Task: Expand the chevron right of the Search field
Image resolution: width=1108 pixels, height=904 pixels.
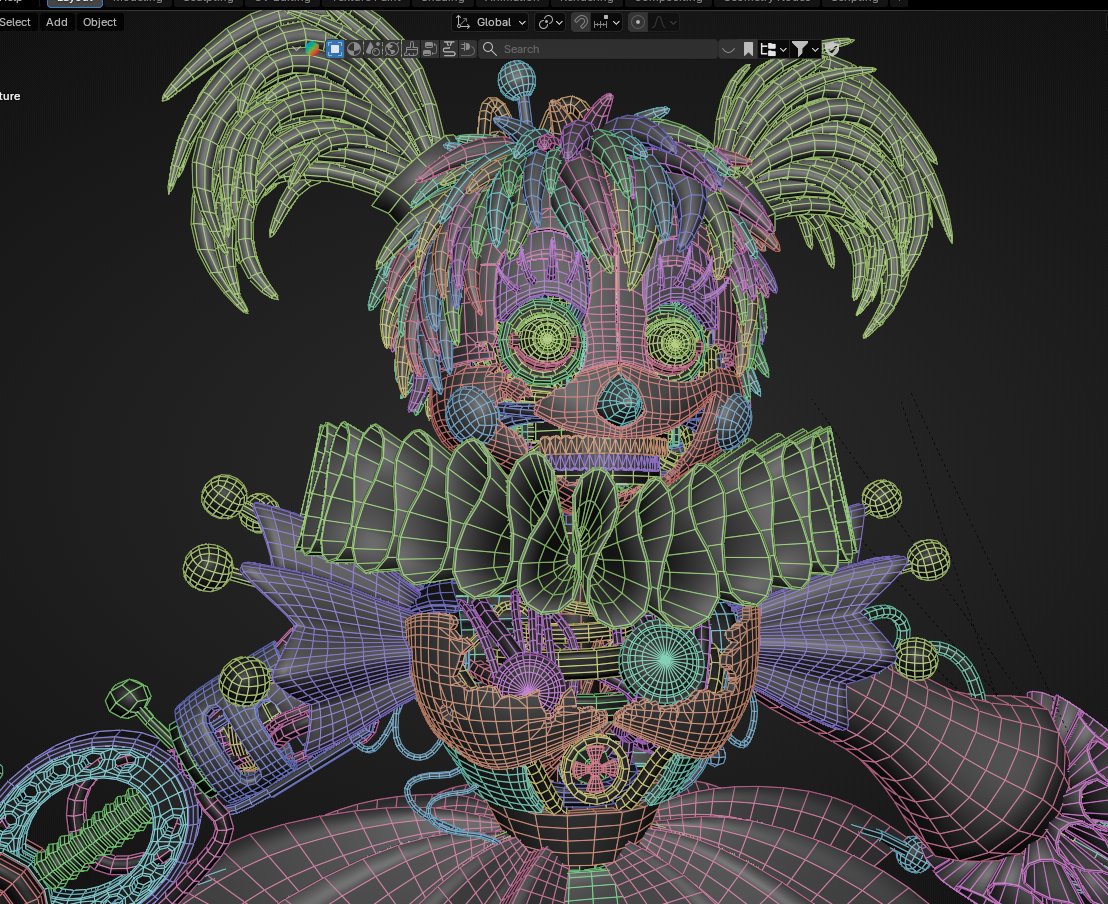Action: [728, 49]
